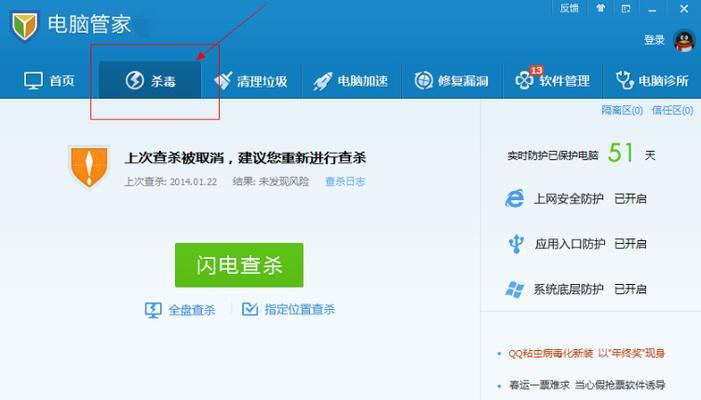The image size is (701, 400).
Task: Open the 首页 home tab
Action: [49, 81]
